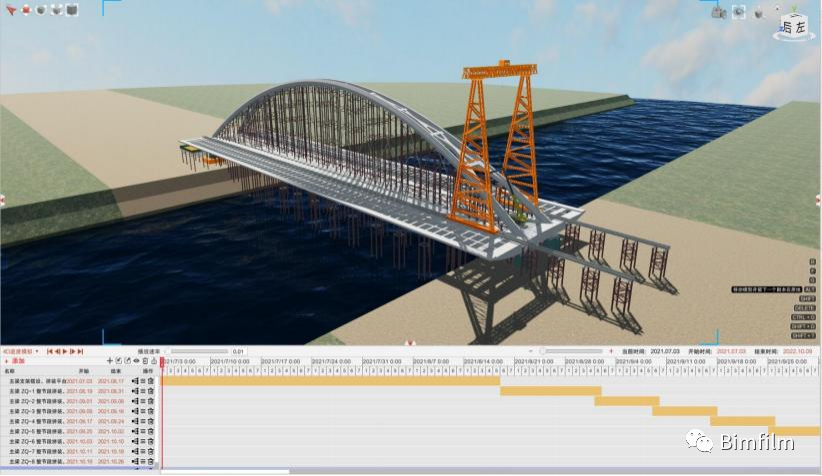
Task: Pick the scale object tool icon
Action: [56, 10]
